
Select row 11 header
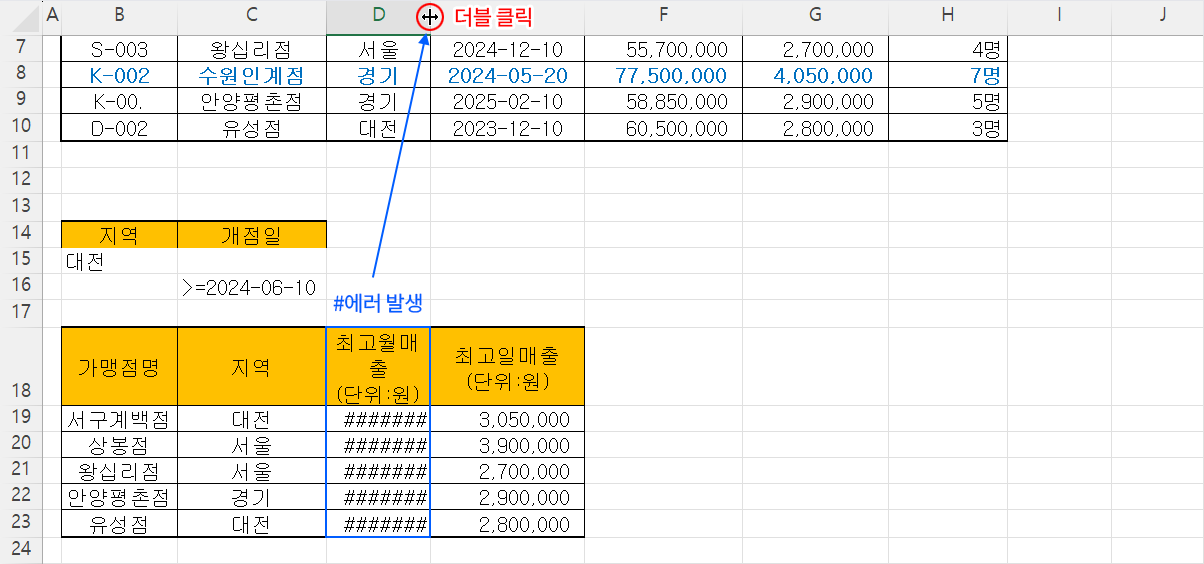coord(21,153)
